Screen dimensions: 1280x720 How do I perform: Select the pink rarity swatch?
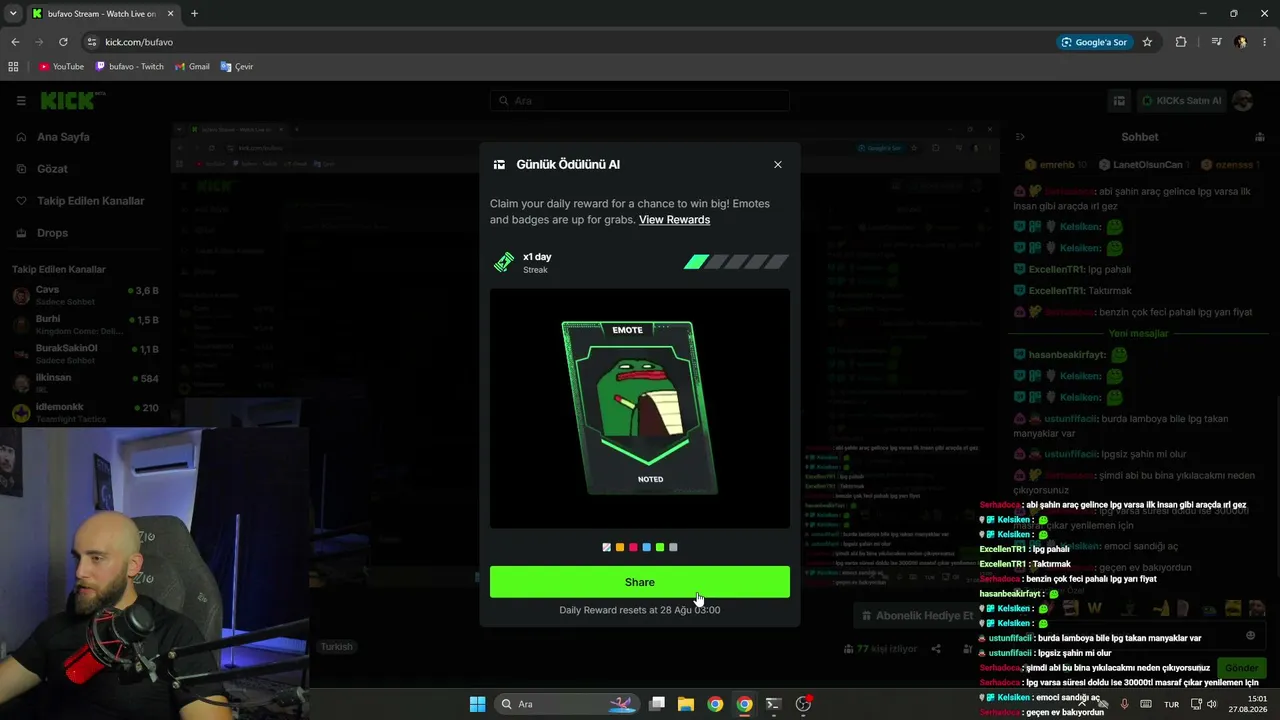633,547
